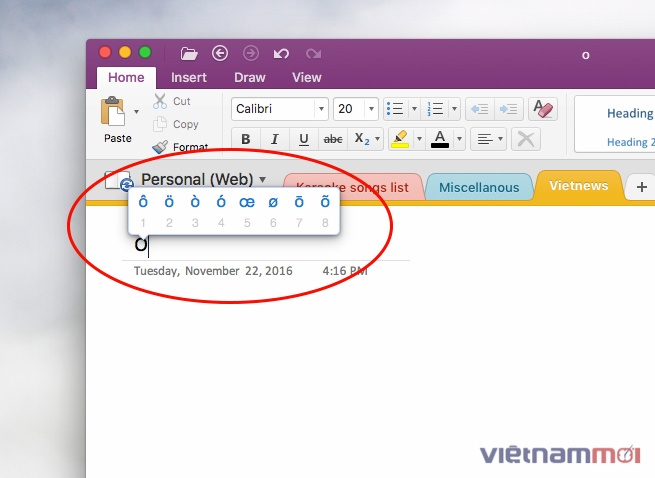Switch to the Draw ribbon tab
Image resolution: width=655 pixels, height=478 pixels.
pyautogui.click(x=250, y=77)
